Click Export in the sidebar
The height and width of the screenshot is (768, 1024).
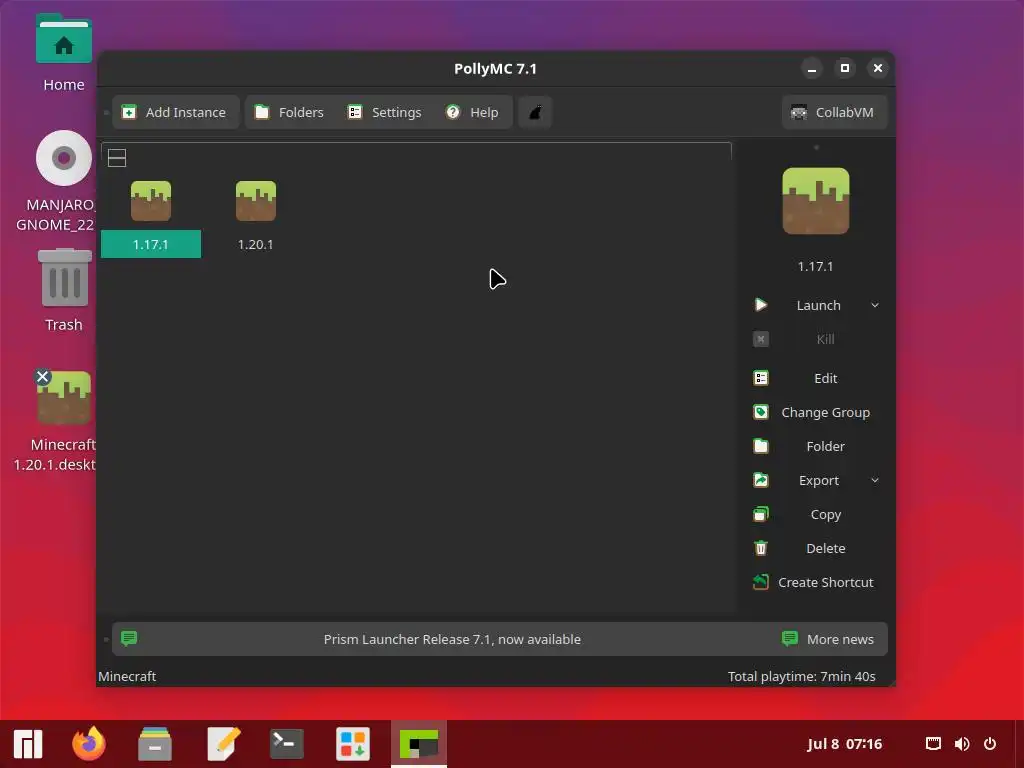819,480
